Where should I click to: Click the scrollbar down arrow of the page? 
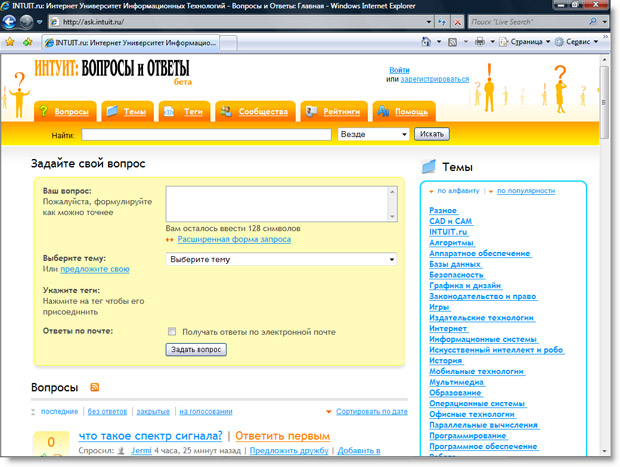point(604,451)
